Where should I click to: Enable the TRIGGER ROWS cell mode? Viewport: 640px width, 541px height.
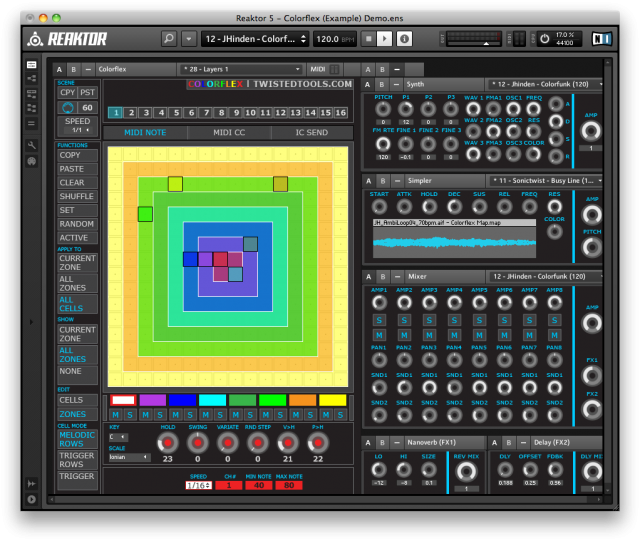[x=77, y=459]
